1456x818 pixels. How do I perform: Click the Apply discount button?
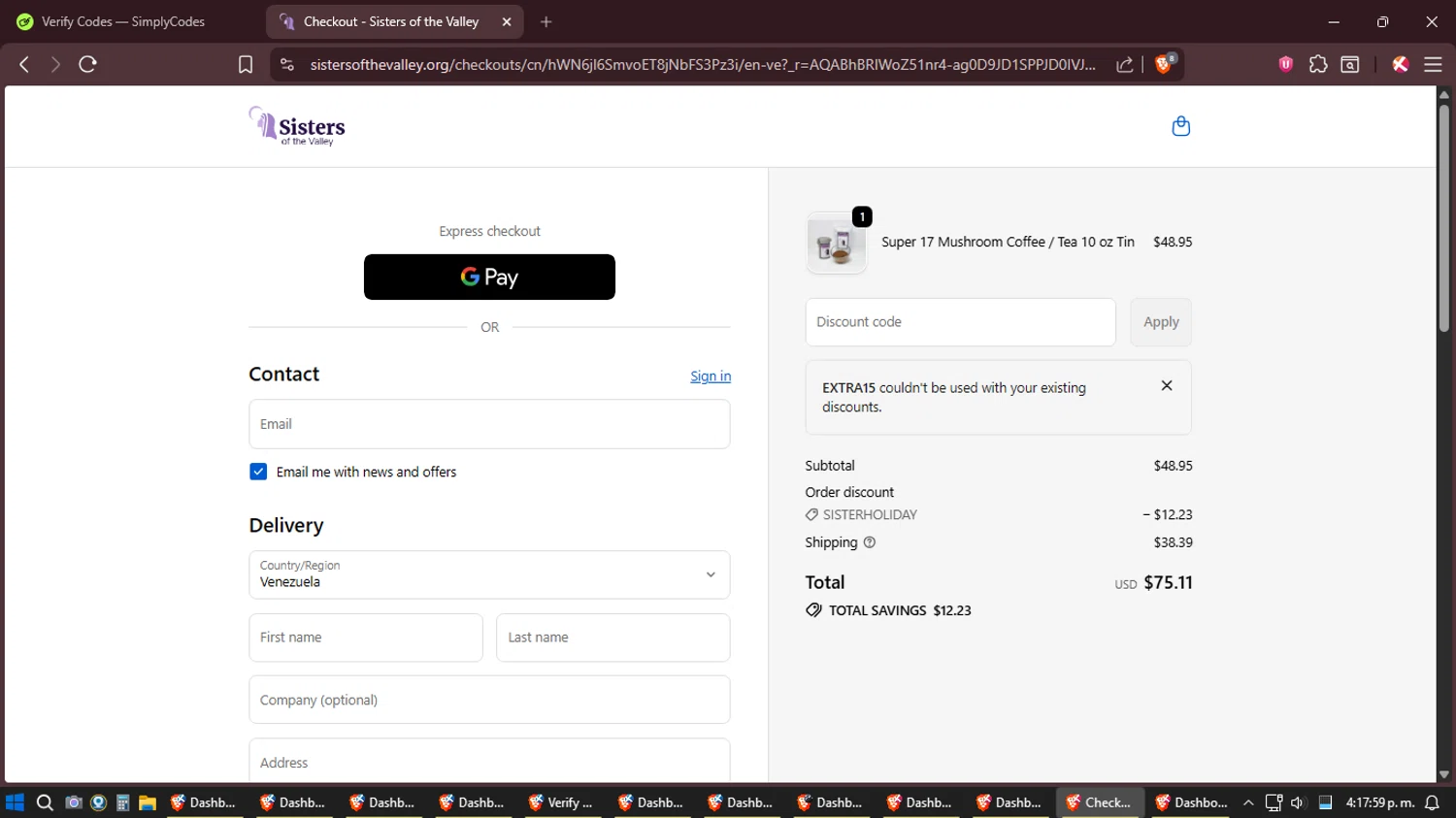(x=1161, y=322)
